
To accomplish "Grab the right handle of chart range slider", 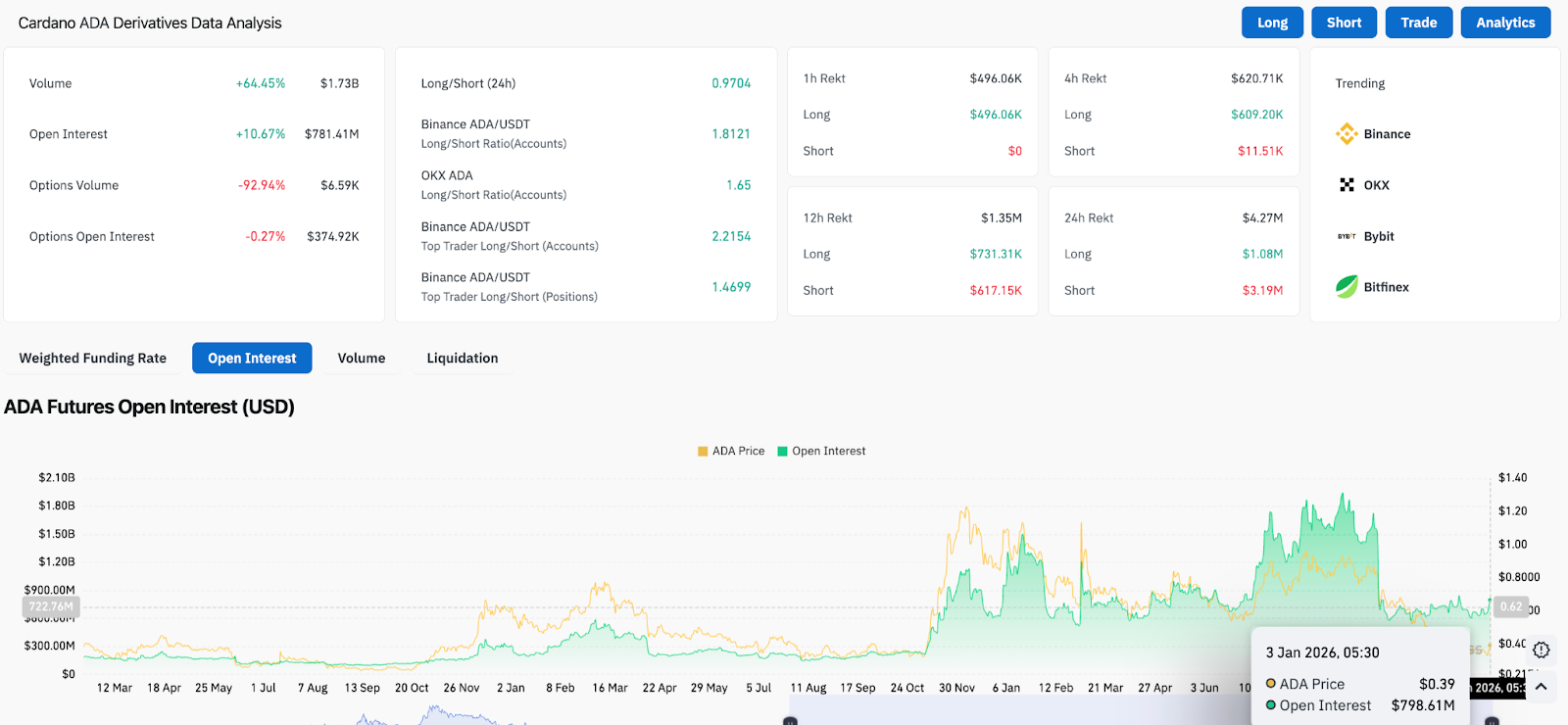I will coord(1492,721).
